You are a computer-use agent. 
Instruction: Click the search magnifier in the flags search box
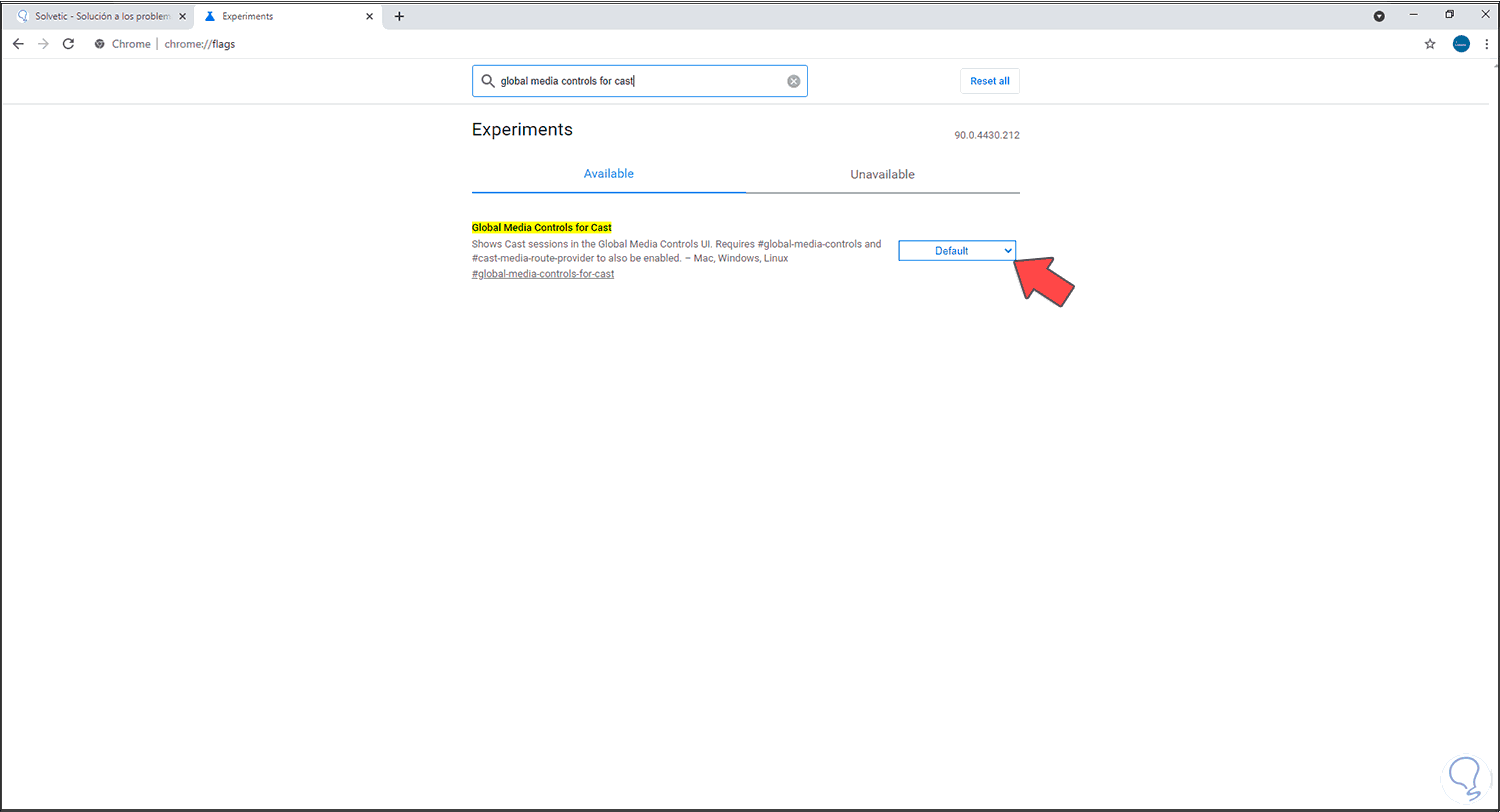[x=488, y=80]
